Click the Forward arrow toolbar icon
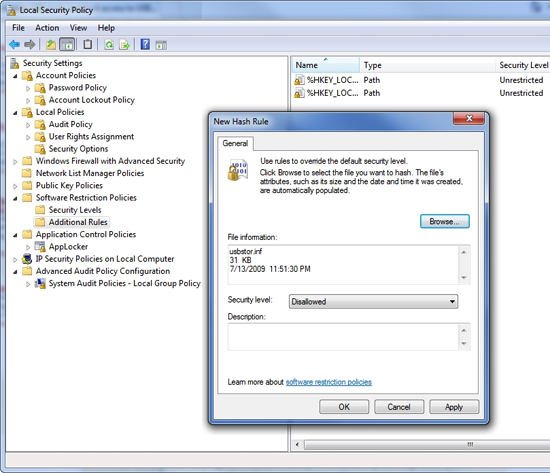 click(30, 45)
